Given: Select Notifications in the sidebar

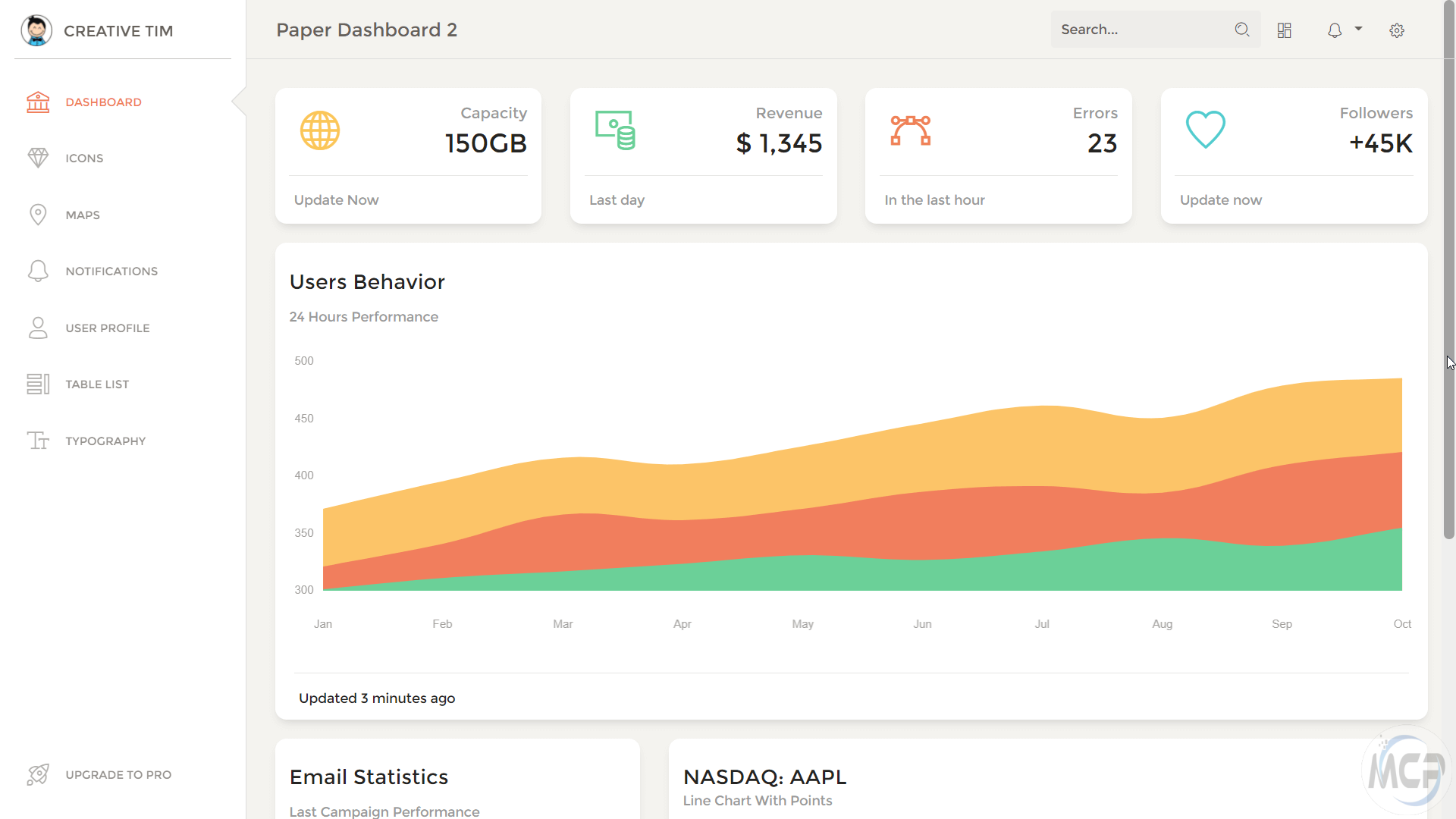Looking at the screenshot, I should (x=111, y=271).
